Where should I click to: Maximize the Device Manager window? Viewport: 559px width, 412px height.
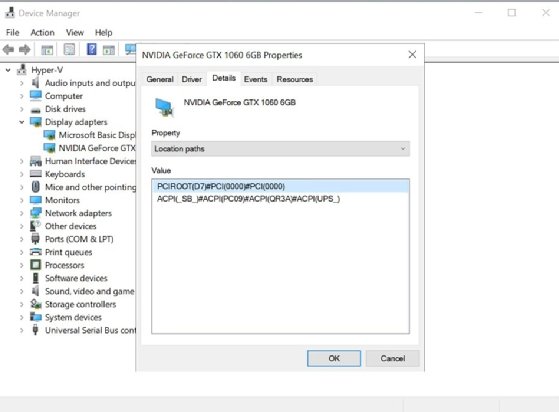(512, 13)
